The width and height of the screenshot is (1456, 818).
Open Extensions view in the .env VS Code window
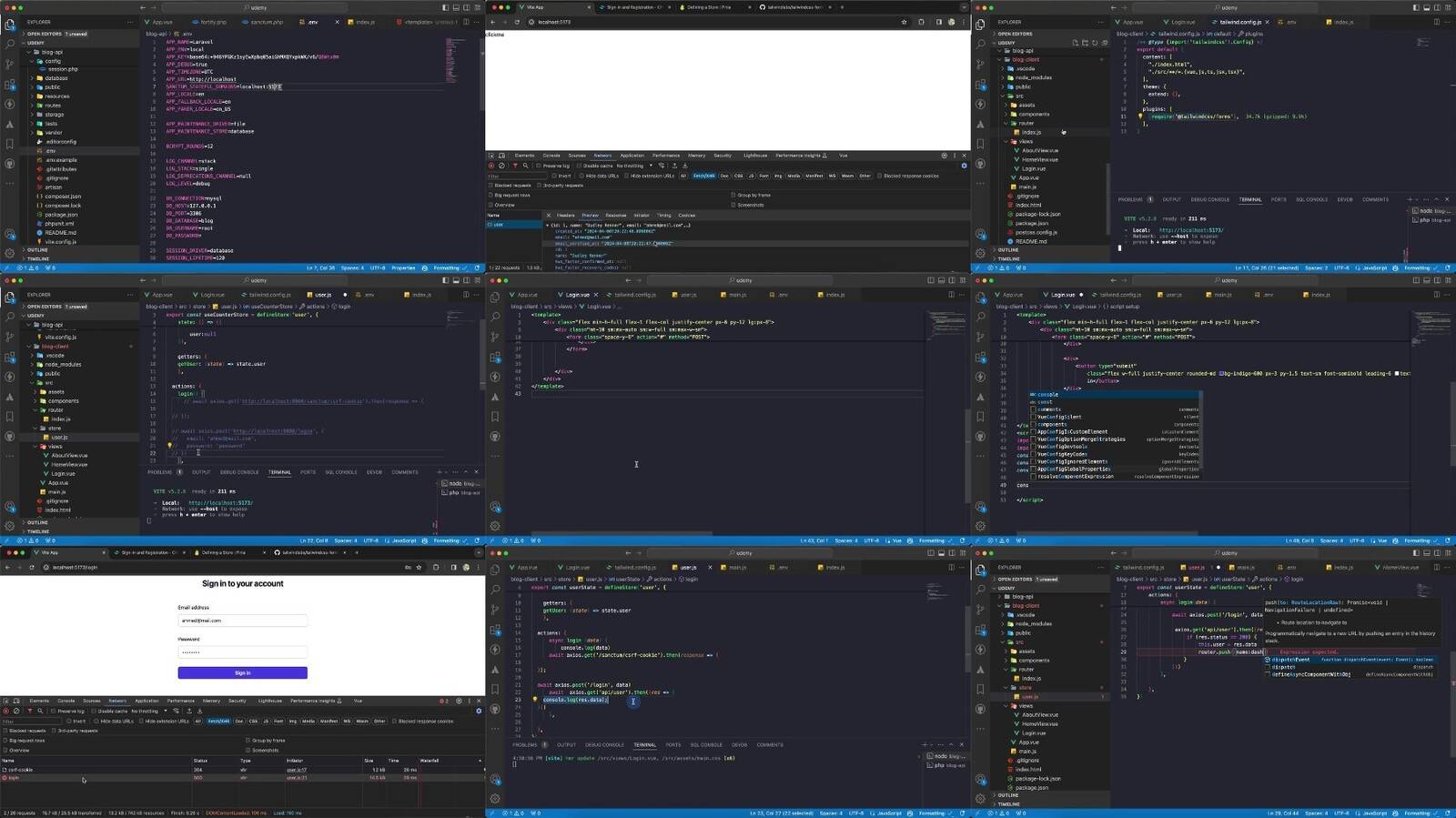pos(10,85)
